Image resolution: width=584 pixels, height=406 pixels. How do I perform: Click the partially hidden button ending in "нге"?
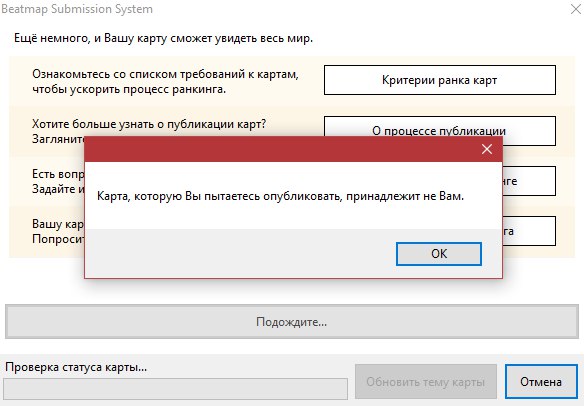(529, 181)
